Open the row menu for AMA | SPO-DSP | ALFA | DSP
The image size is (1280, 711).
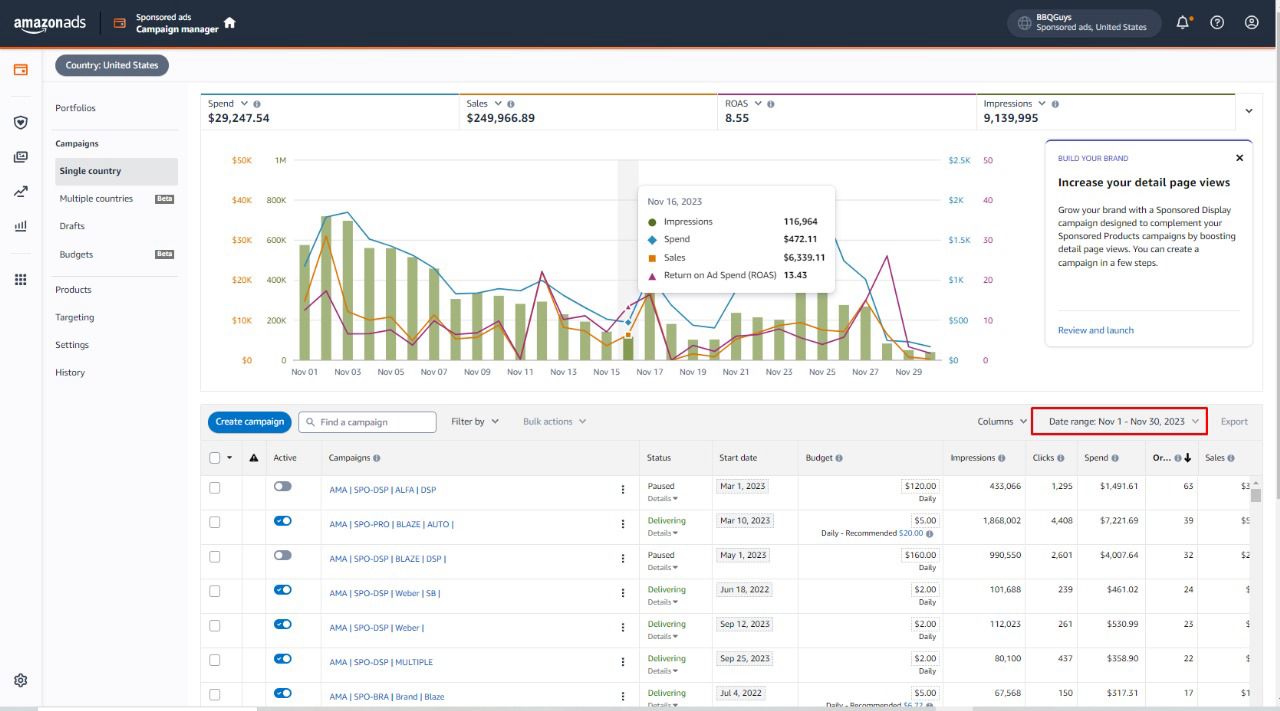pyautogui.click(x=623, y=490)
